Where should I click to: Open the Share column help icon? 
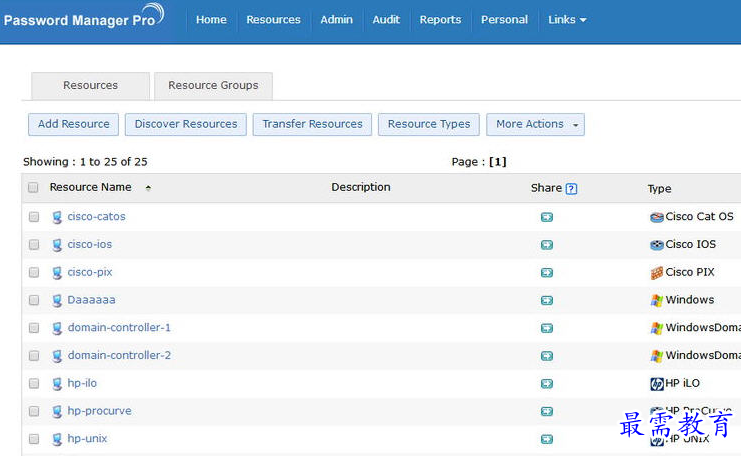pyautogui.click(x=571, y=189)
